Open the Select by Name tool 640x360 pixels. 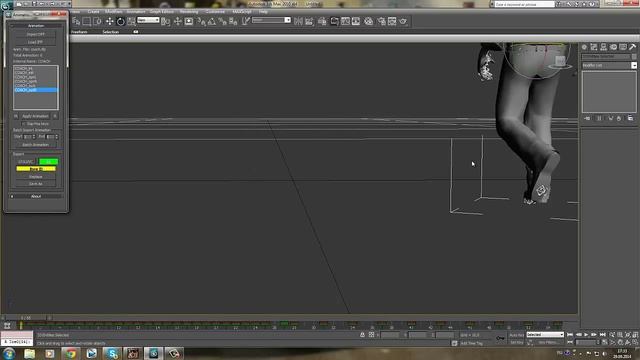click(x=76, y=21)
